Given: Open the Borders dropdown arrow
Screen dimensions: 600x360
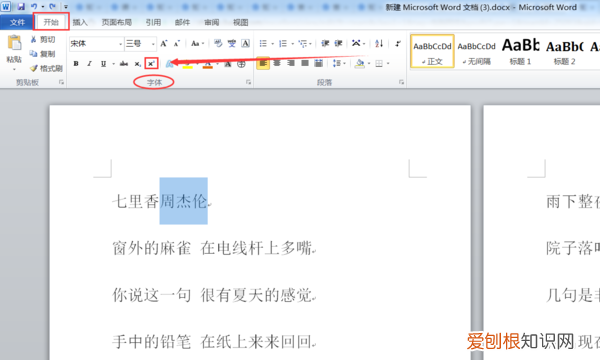Looking at the screenshot, I should click(388, 64).
